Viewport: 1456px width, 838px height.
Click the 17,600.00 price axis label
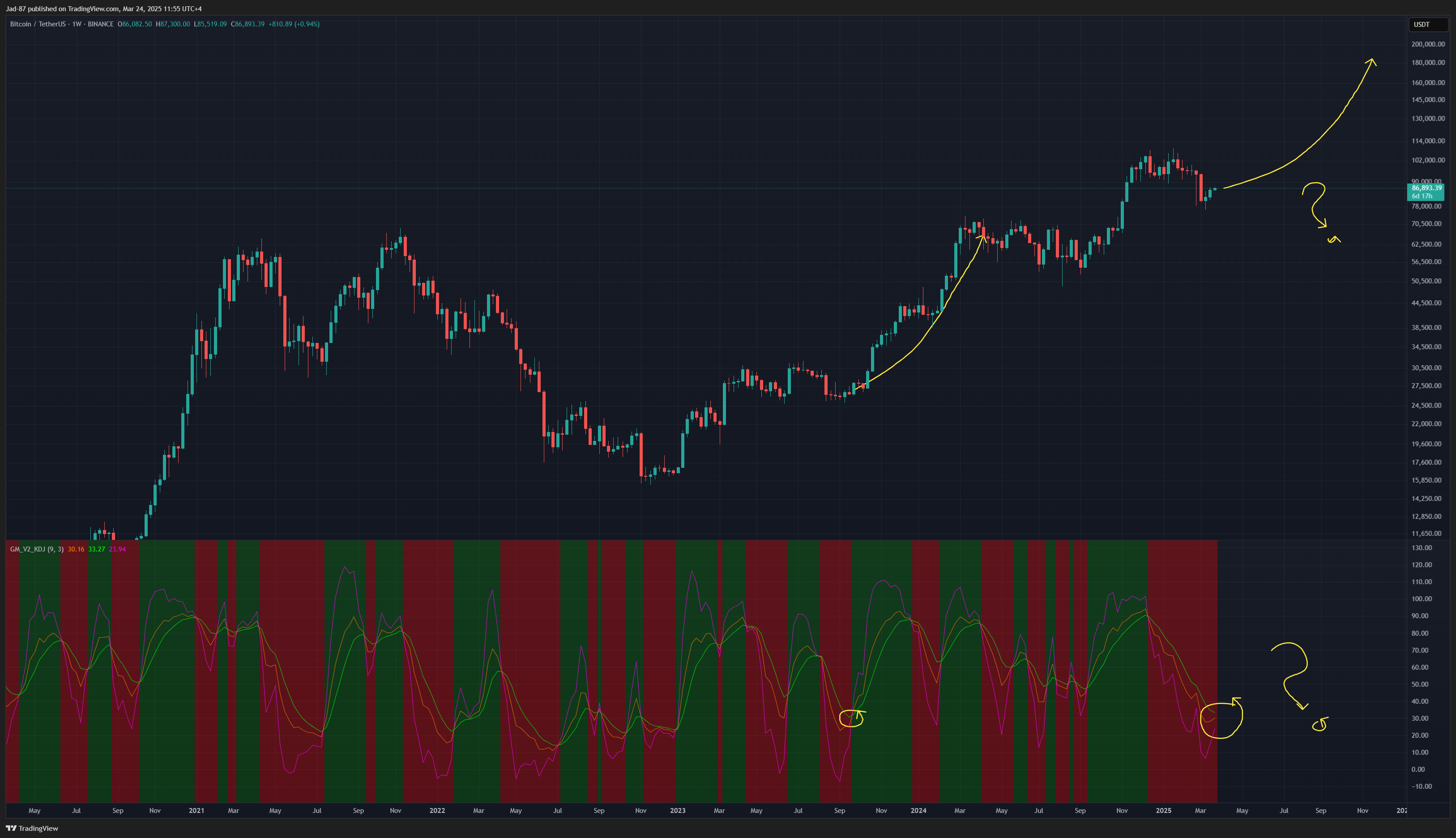point(1426,463)
